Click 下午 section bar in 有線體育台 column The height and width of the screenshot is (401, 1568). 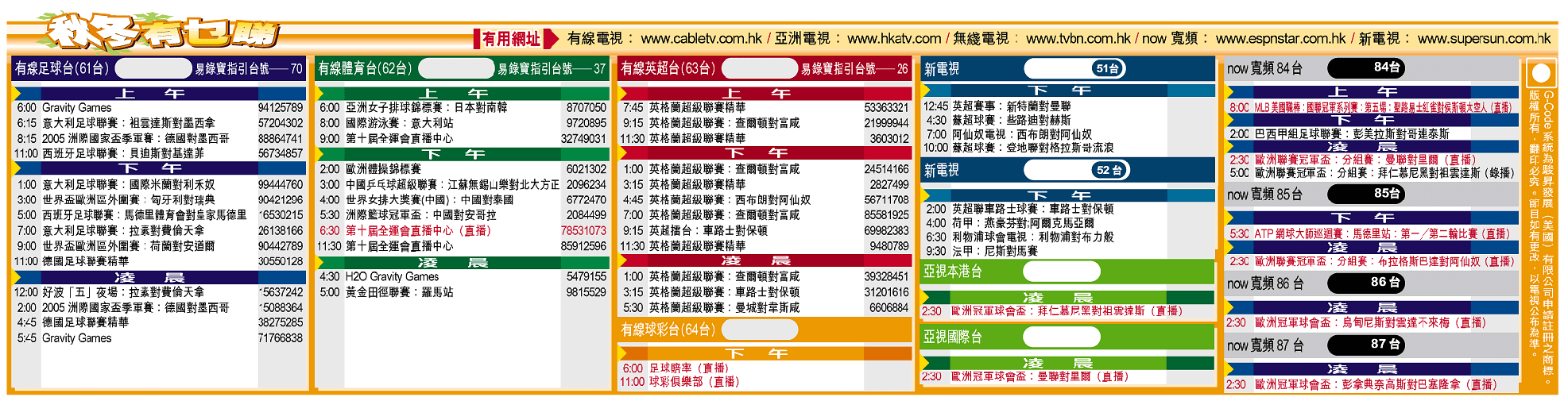(x=463, y=154)
